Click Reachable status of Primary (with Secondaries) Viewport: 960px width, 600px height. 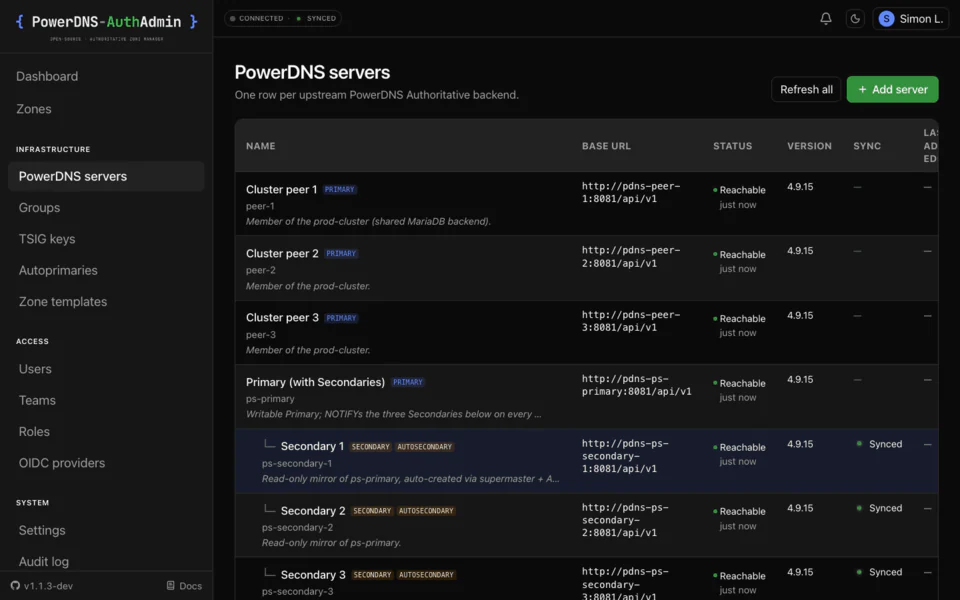coord(739,383)
